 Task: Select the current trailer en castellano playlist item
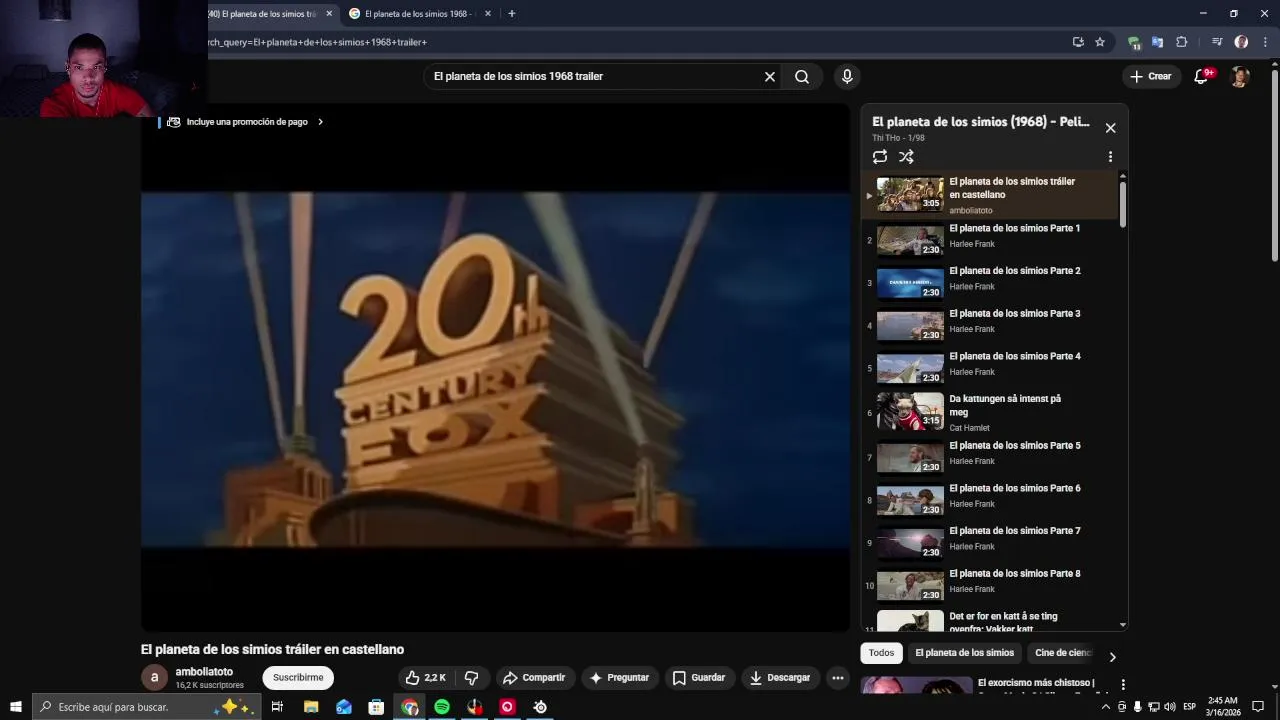[990, 195]
